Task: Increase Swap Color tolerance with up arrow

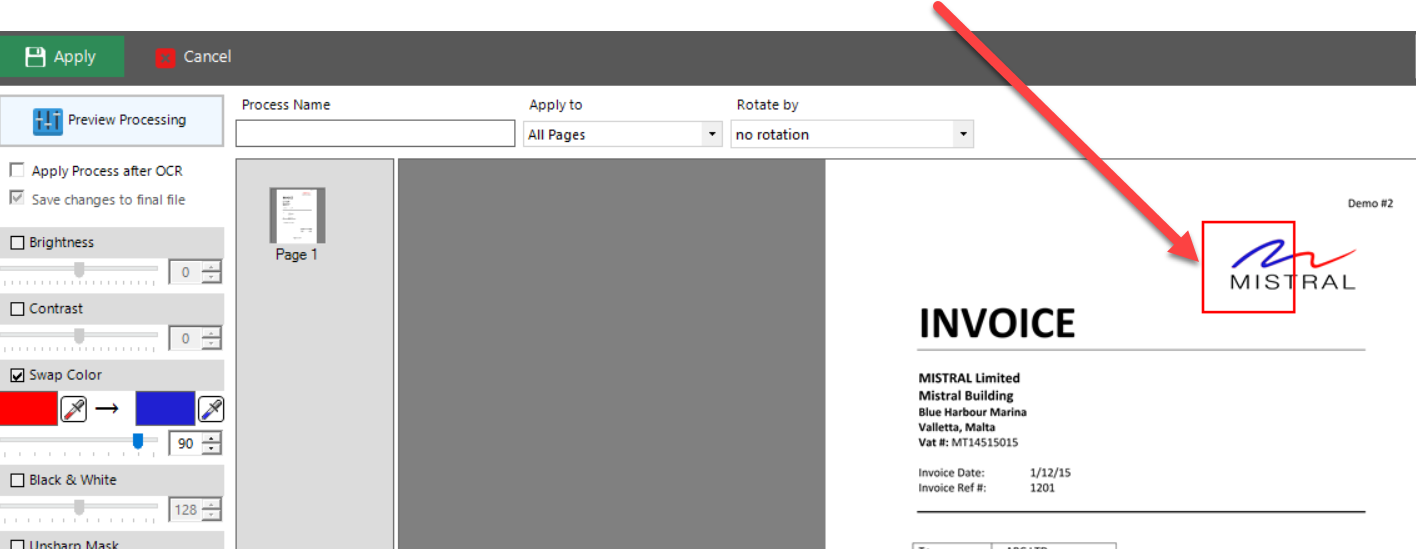Action: point(211,437)
